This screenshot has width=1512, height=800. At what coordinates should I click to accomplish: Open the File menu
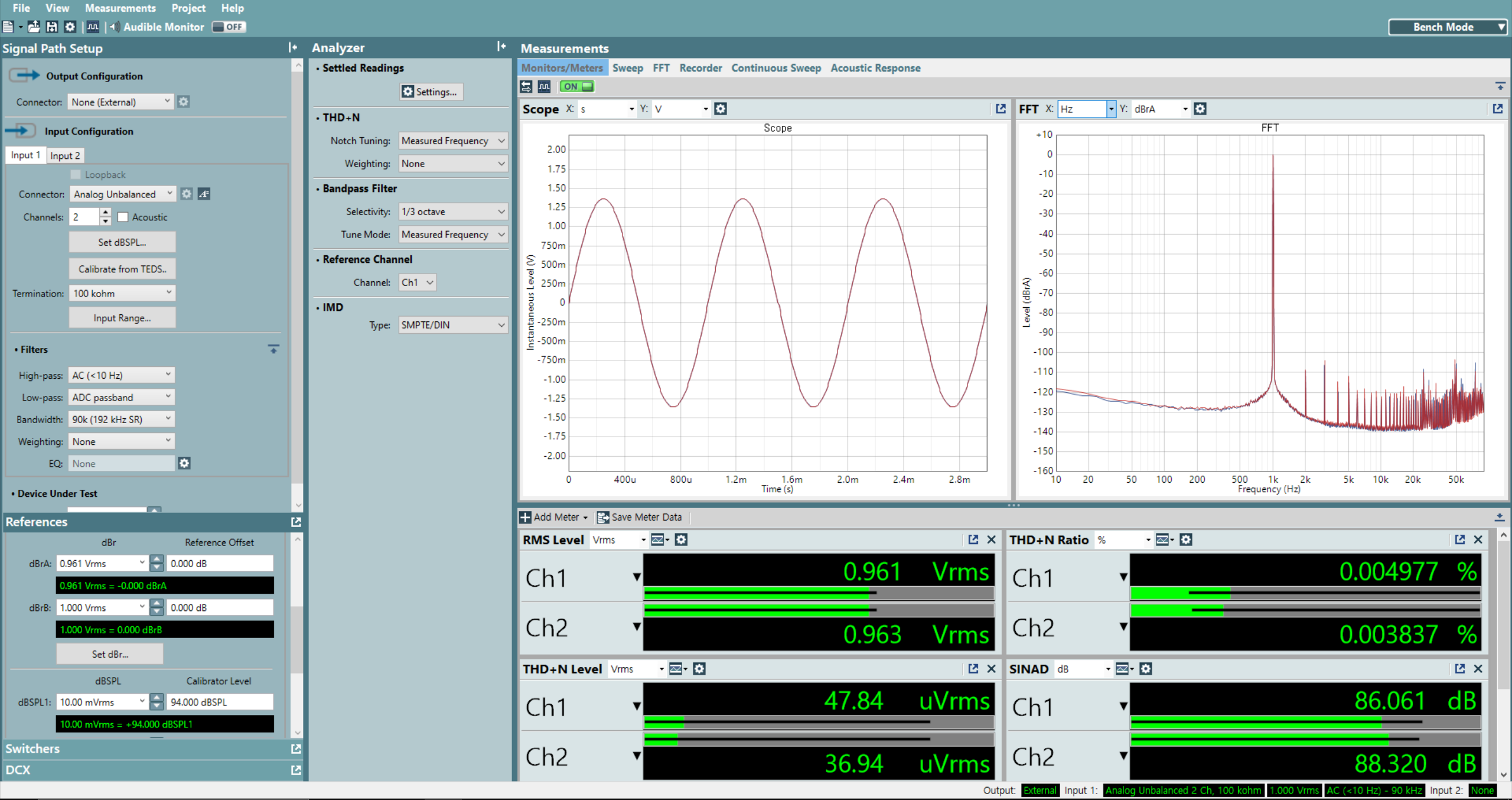click(21, 8)
